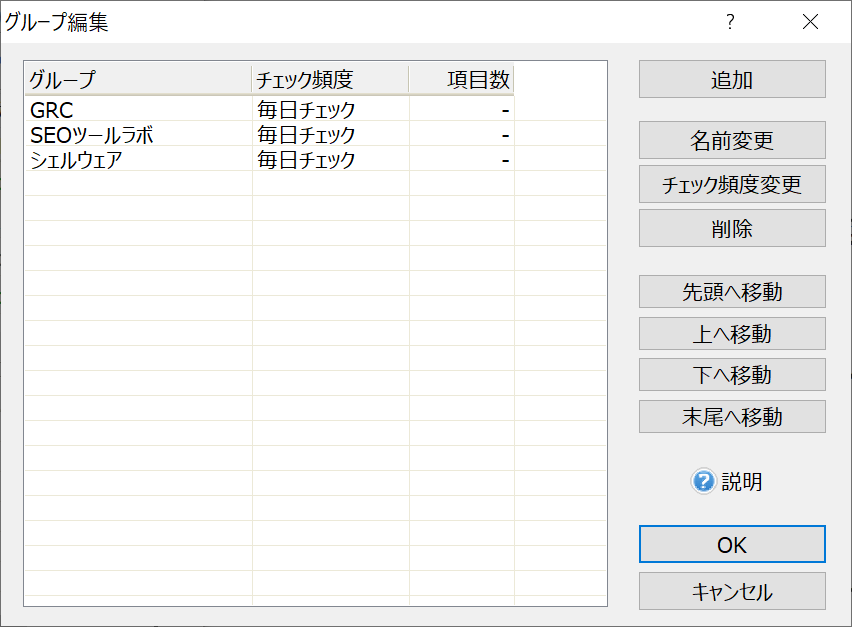Click the title bar ? help button
The width and height of the screenshot is (852, 627).
coord(730,22)
